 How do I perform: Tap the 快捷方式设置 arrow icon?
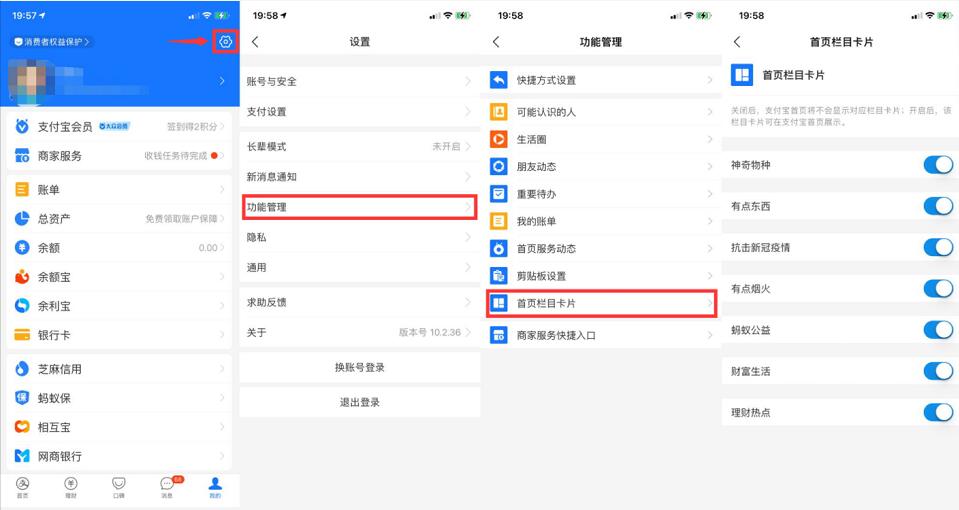point(498,80)
